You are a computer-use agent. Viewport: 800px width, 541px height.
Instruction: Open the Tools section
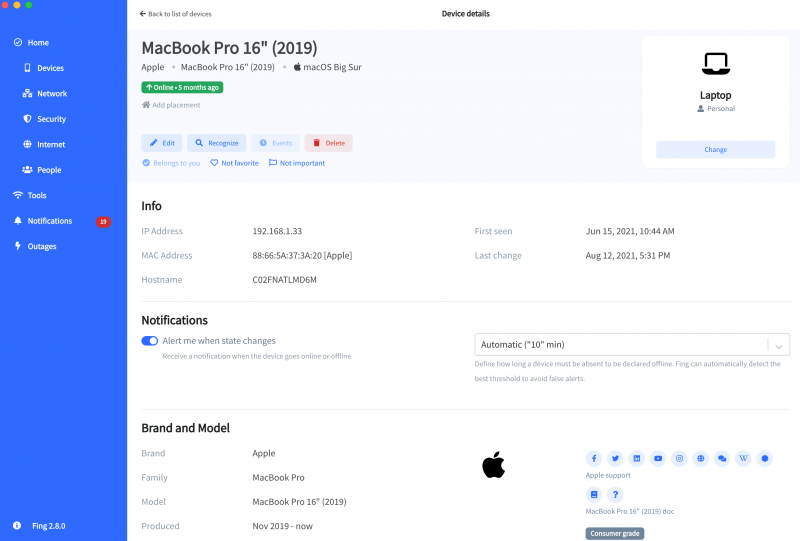[x=37, y=195]
